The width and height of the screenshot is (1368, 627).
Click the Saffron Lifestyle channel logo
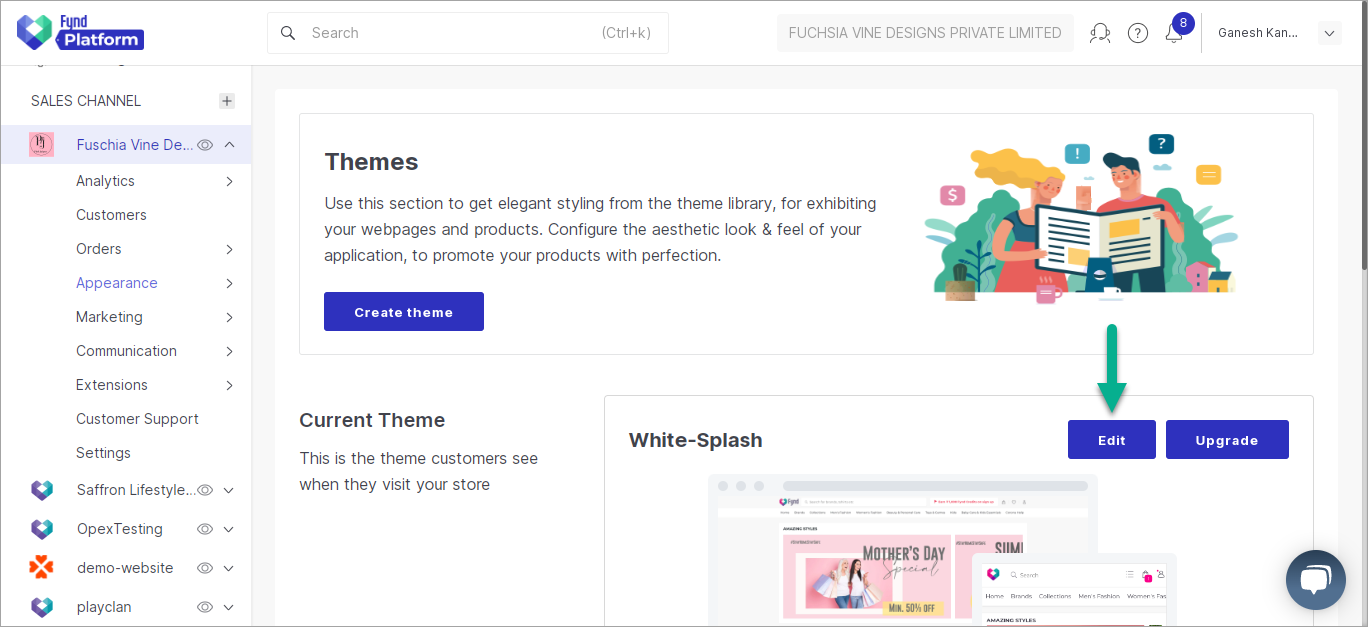(41, 490)
